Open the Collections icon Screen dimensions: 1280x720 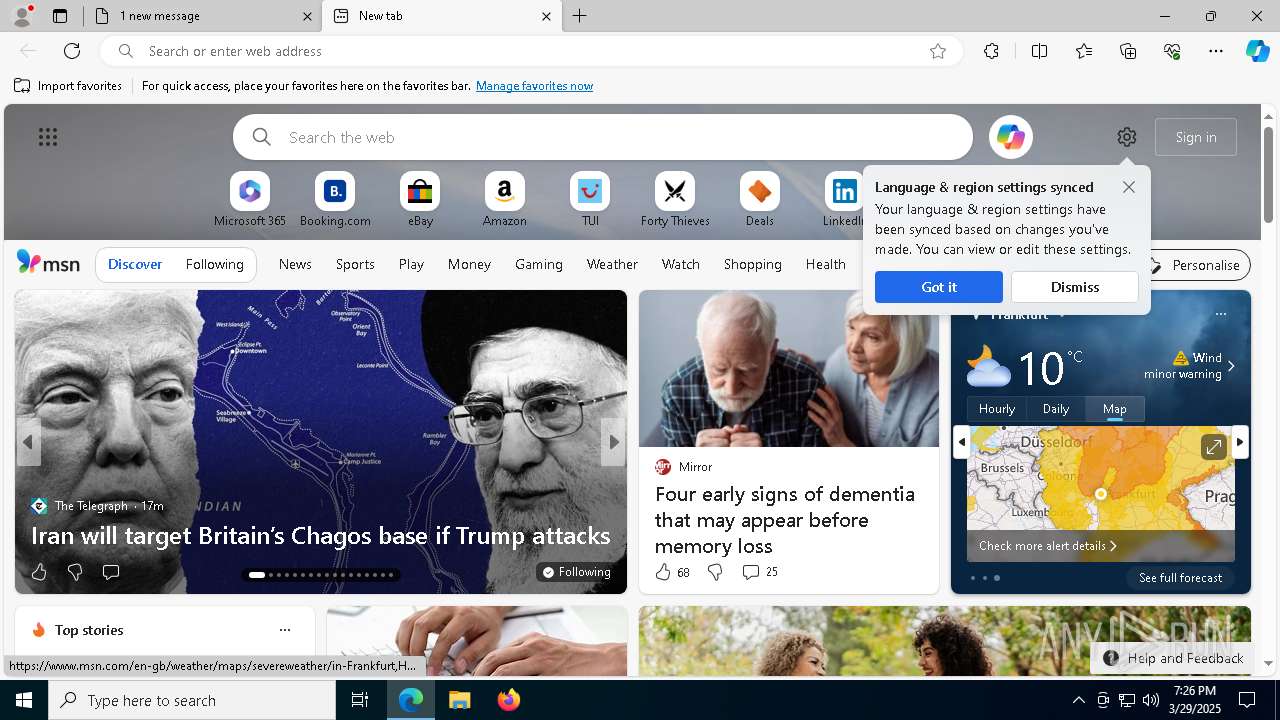point(1128,51)
